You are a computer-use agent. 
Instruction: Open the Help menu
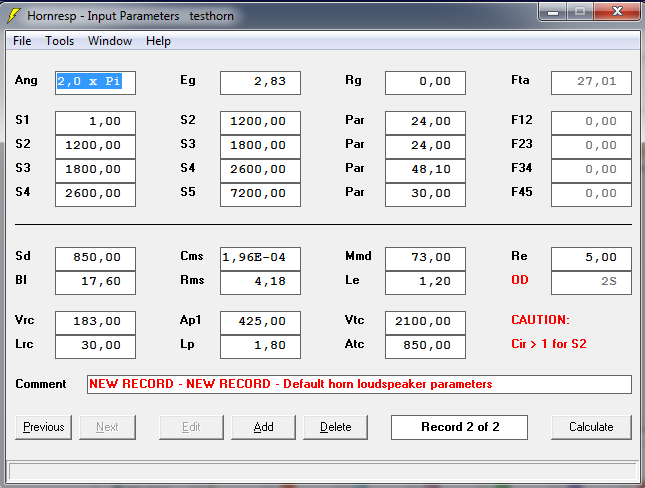point(158,41)
